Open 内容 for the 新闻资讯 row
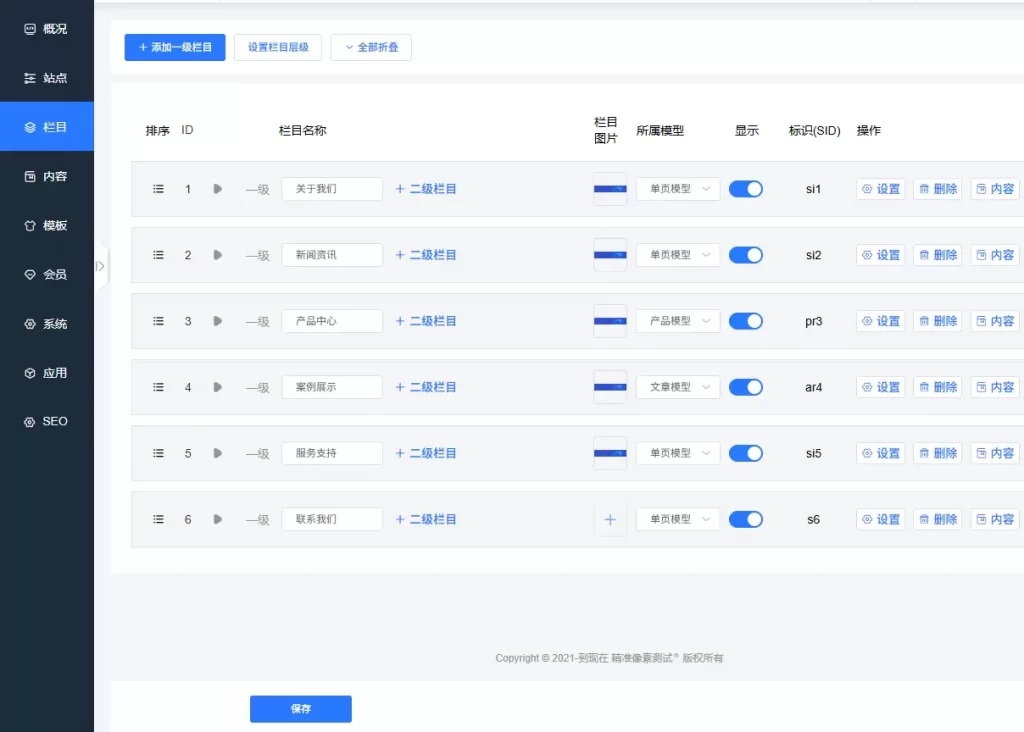This screenshot has width=1024, height=732. tap(995, 255)
